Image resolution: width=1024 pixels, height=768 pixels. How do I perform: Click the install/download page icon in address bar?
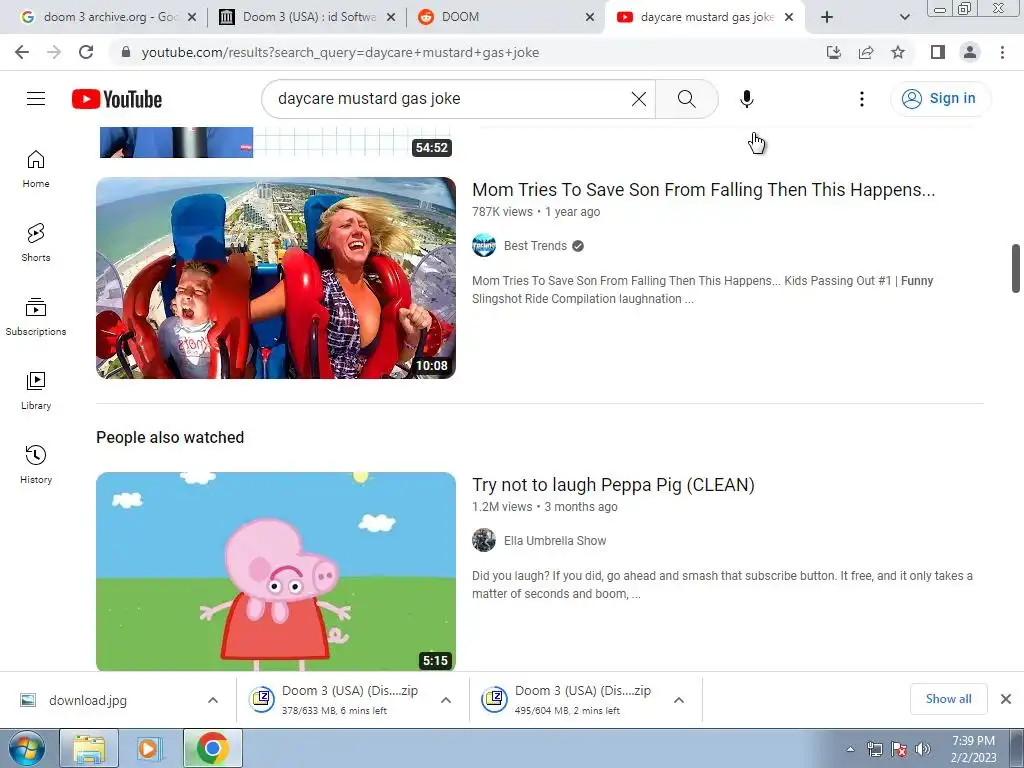pyautogui.click(x=834, y=52)
